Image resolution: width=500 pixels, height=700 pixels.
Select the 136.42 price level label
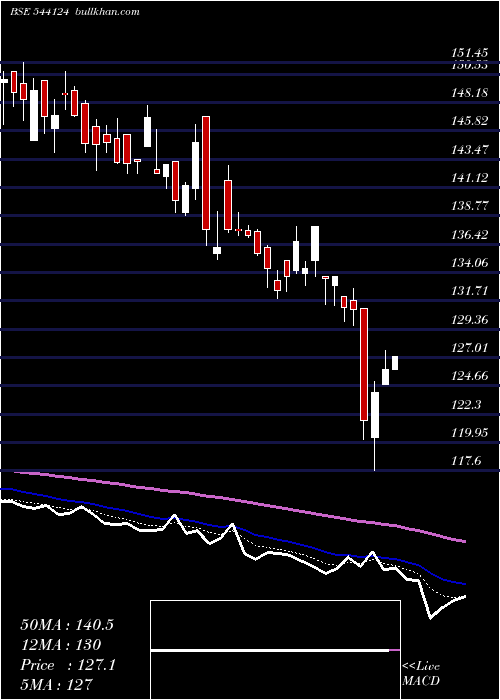[x=469, y=234]
